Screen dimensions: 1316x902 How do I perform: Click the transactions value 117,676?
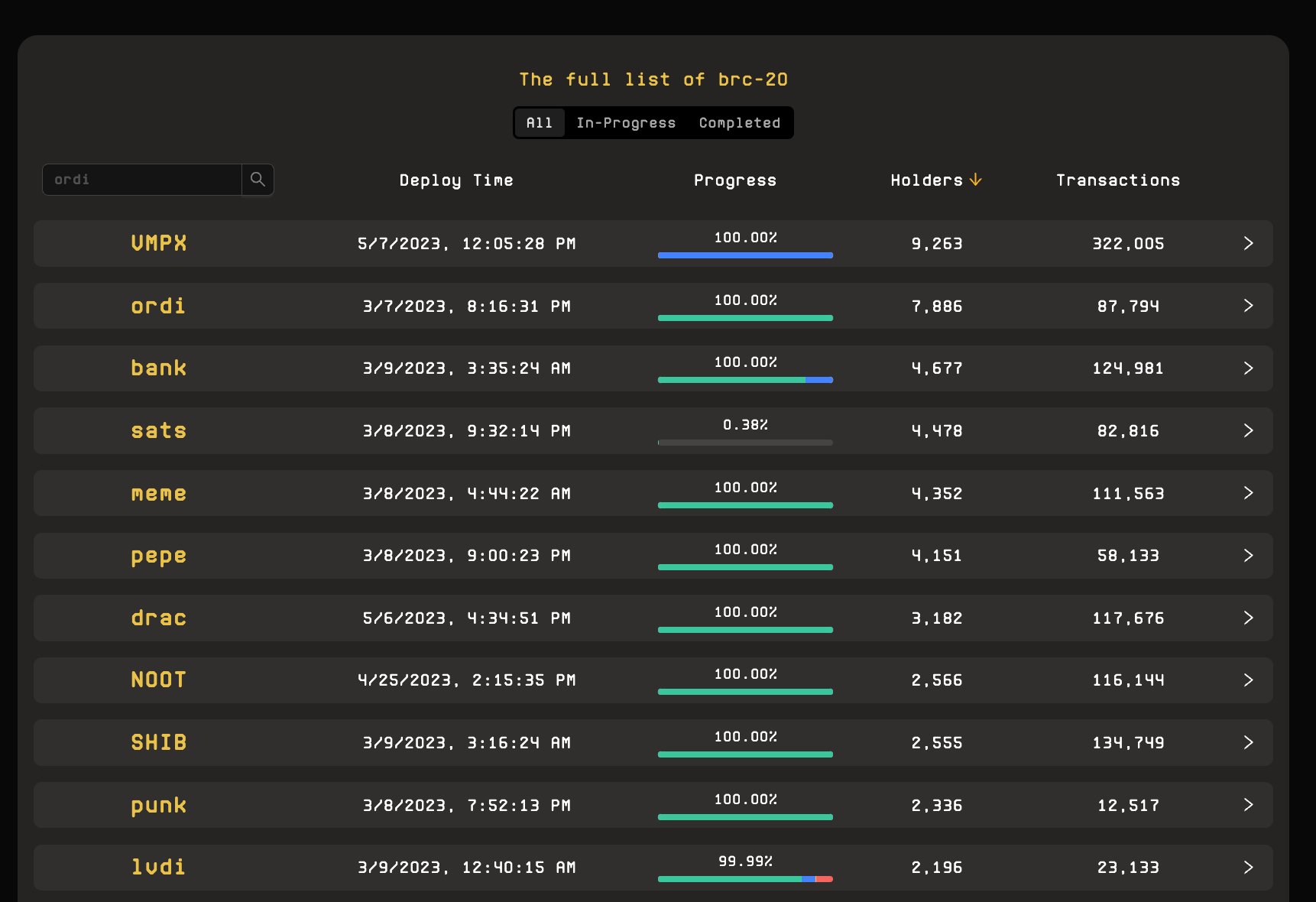pos(1128,618)
